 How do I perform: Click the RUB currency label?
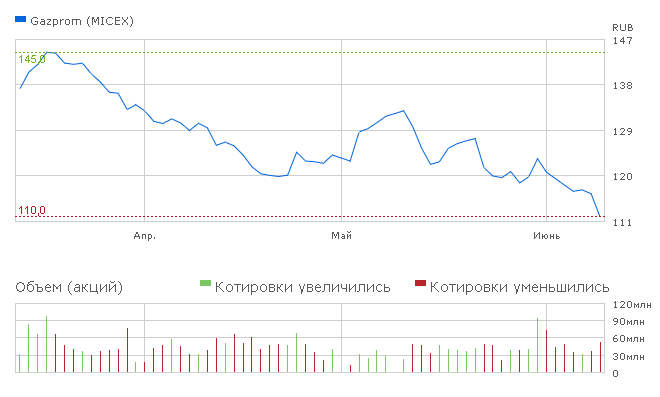[623, 28]
